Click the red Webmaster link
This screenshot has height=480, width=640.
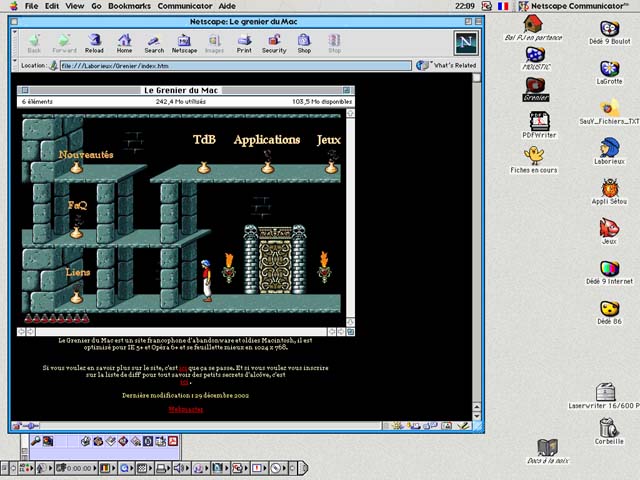(x=185, y=409)
